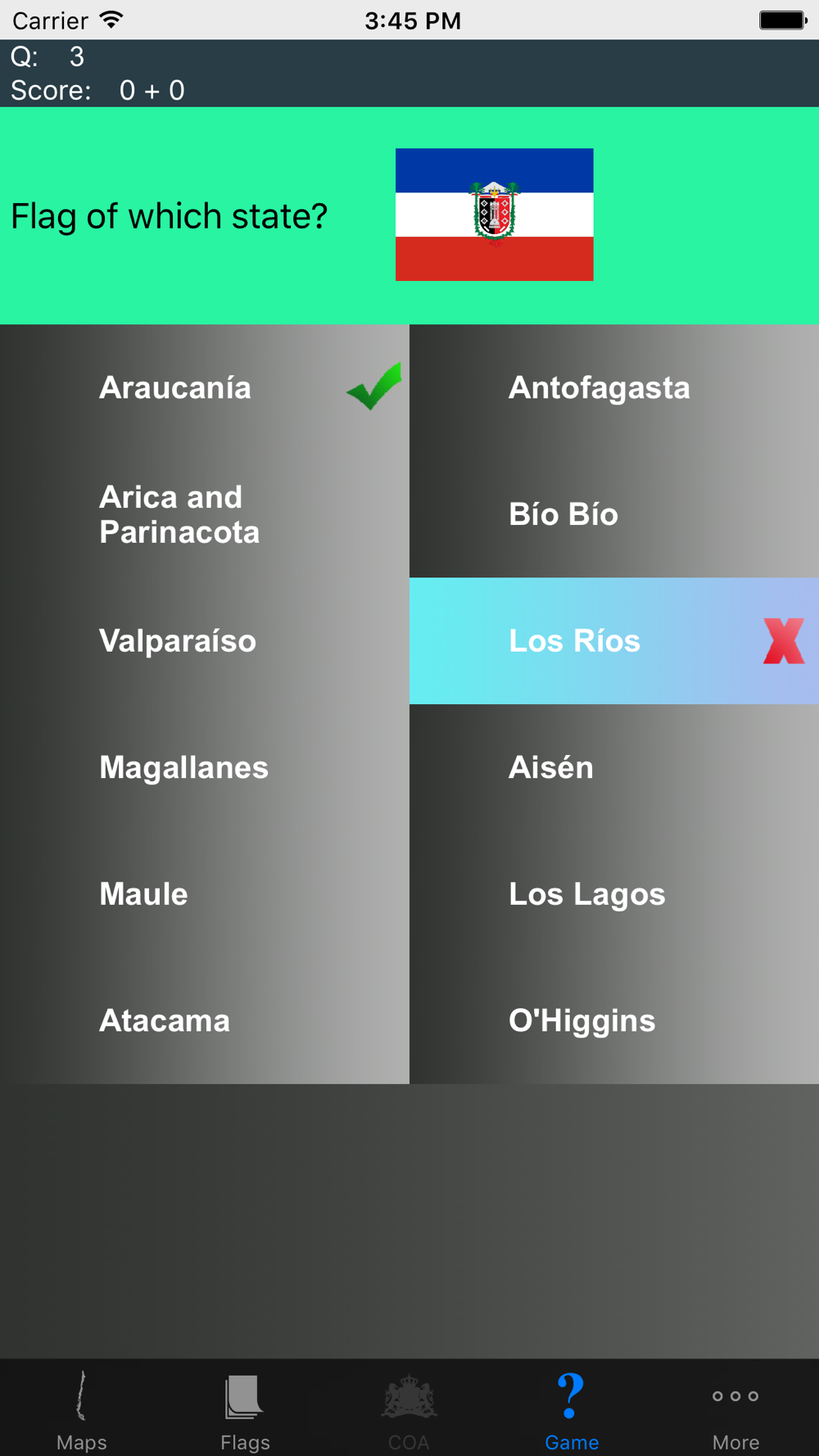Open the Flags tab icon

pyautogui.click(x=245, y=1409)
